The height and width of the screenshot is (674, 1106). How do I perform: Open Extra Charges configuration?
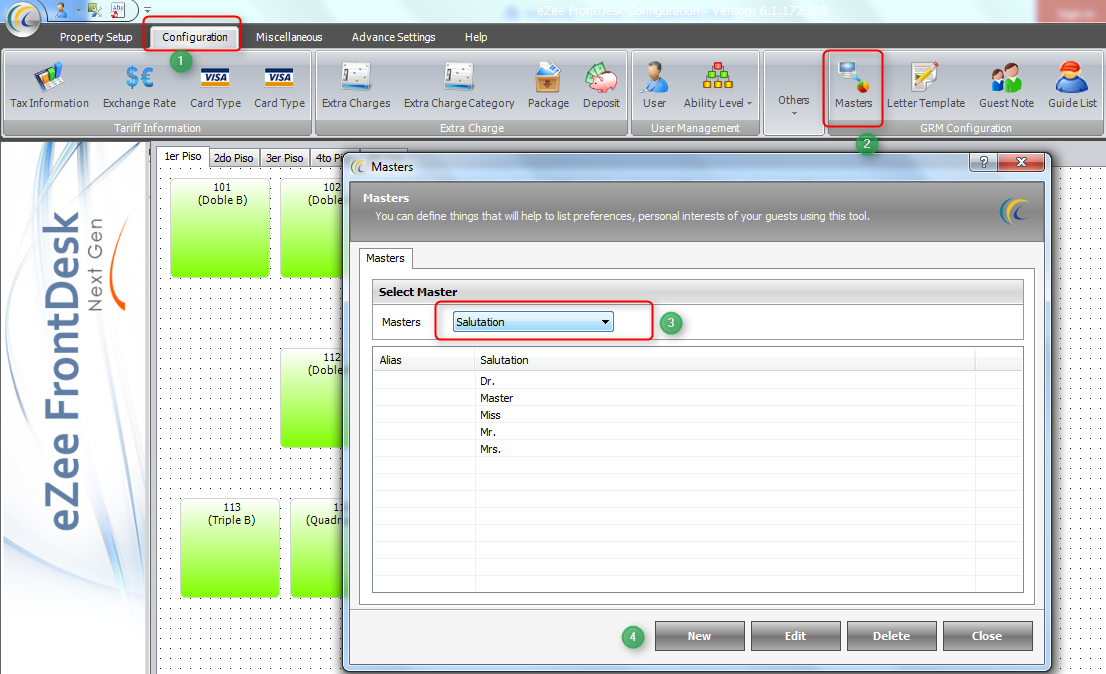click(x=356, y=86)
